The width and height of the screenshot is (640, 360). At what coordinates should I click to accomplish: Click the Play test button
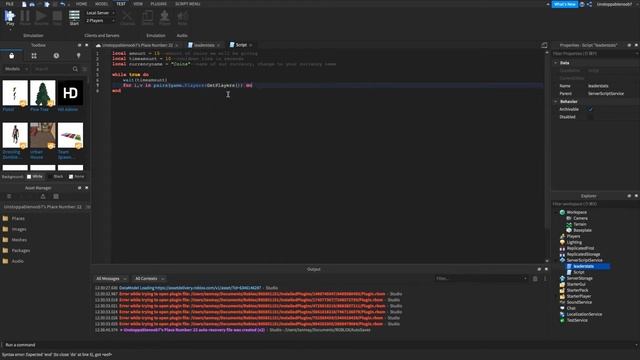click(10, 18)
